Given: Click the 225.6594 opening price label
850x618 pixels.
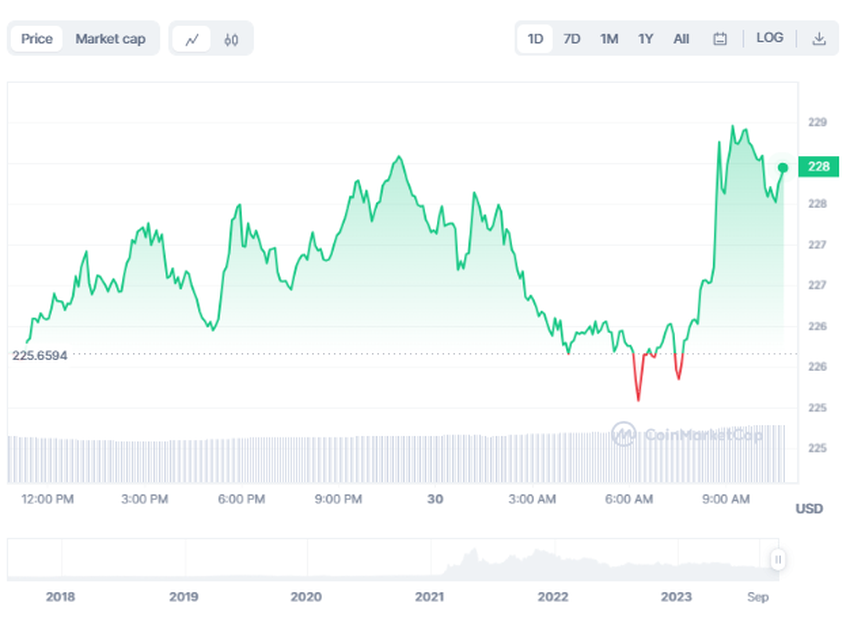Looking at the screenshot, I should pyautogui.click(x=40, y=355).
